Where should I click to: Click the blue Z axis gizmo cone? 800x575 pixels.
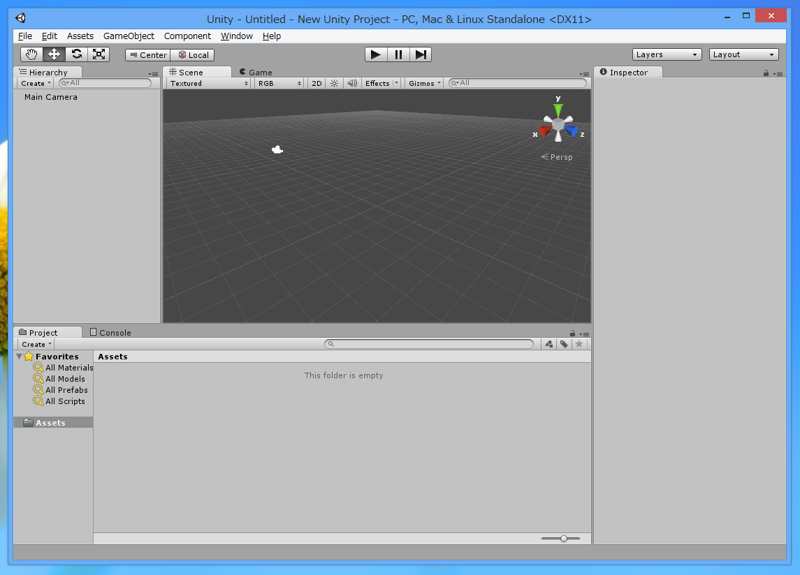(x=572, y=132)
